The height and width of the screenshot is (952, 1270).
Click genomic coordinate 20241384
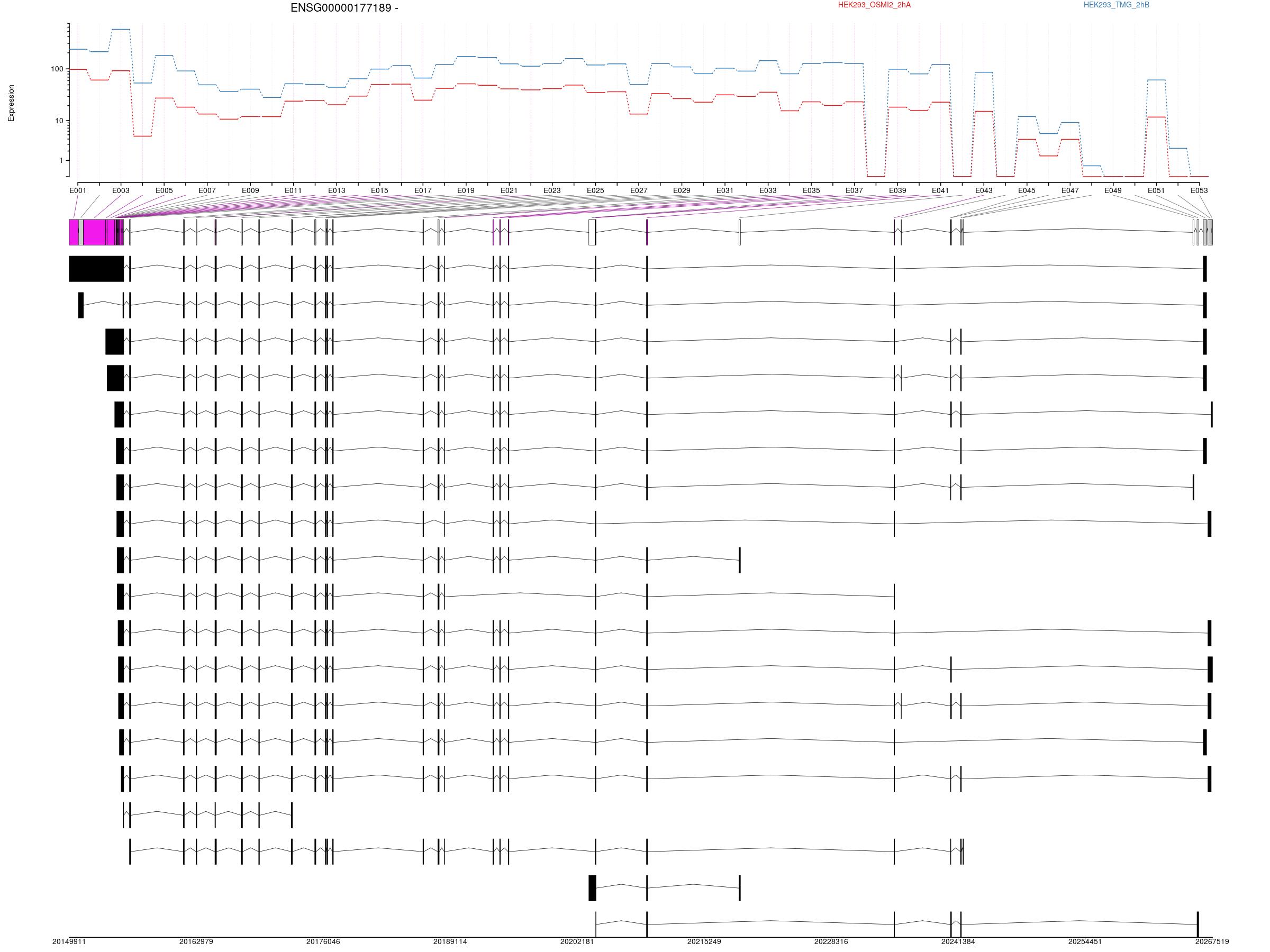point(958,941)
